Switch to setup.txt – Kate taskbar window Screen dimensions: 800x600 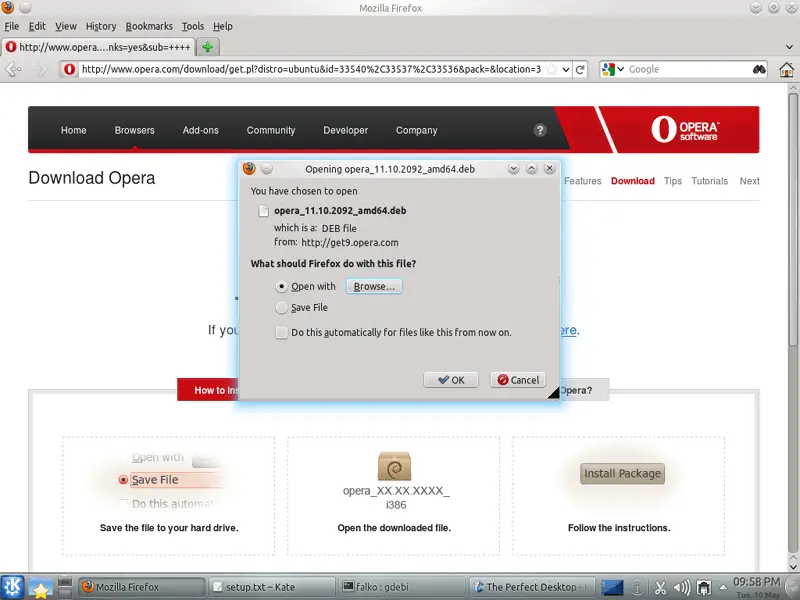click(271, 587)
